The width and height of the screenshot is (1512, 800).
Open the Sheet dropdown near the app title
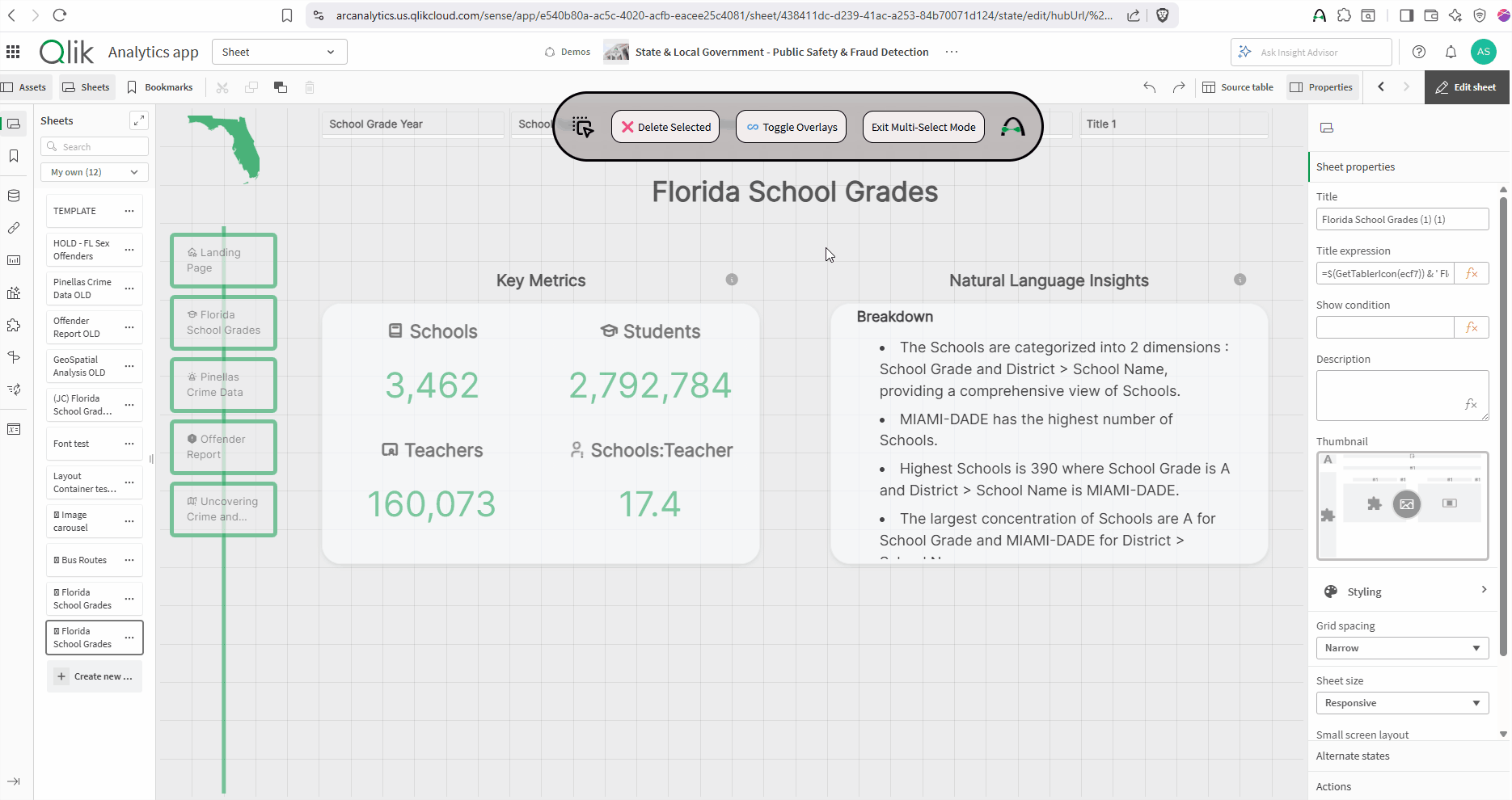[x=279, y=52]
